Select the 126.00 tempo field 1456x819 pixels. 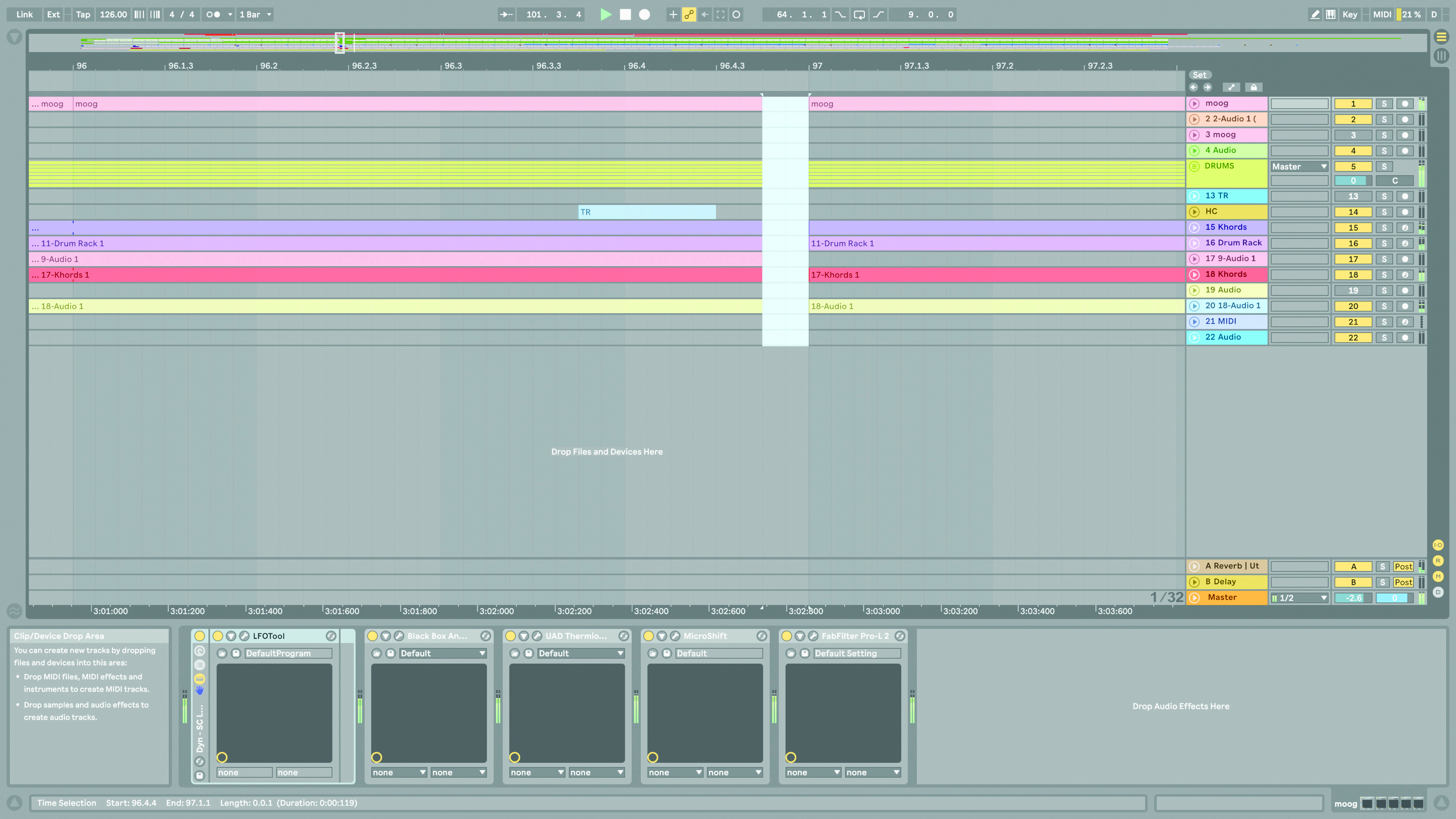click(113, 15)
